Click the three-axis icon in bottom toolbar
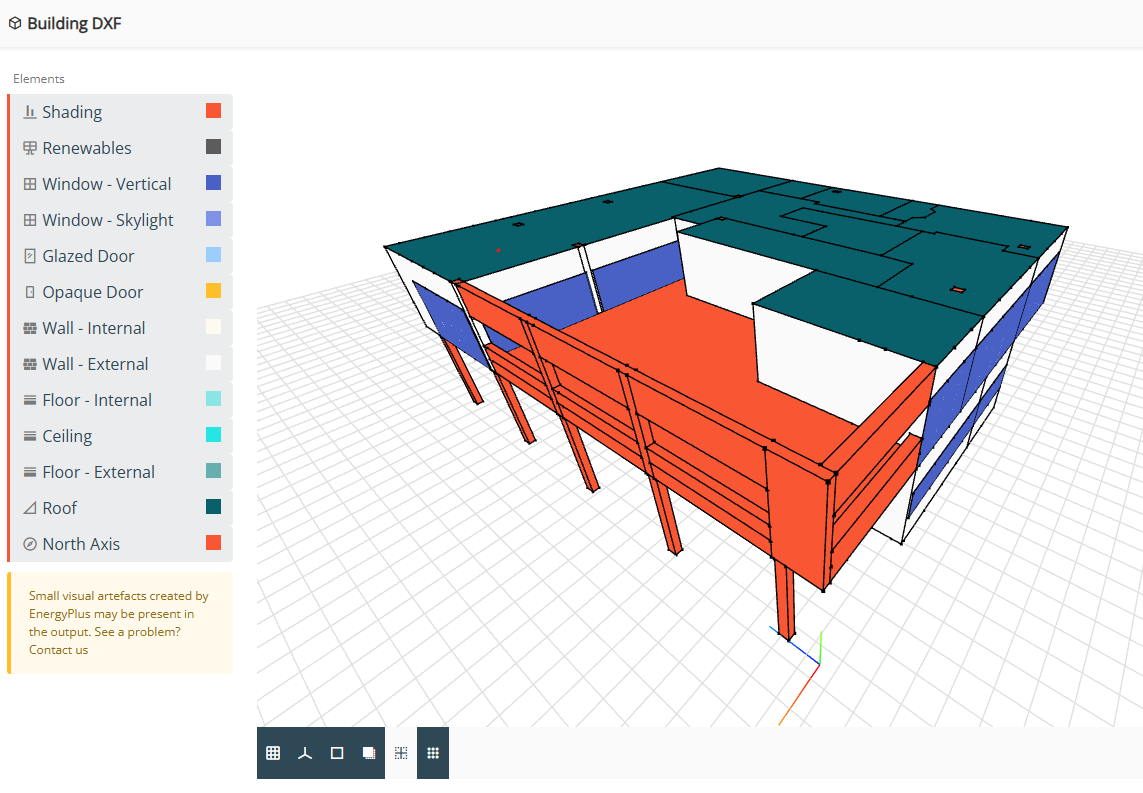The width and height of the screenshot is (1143, 793). 305,753
